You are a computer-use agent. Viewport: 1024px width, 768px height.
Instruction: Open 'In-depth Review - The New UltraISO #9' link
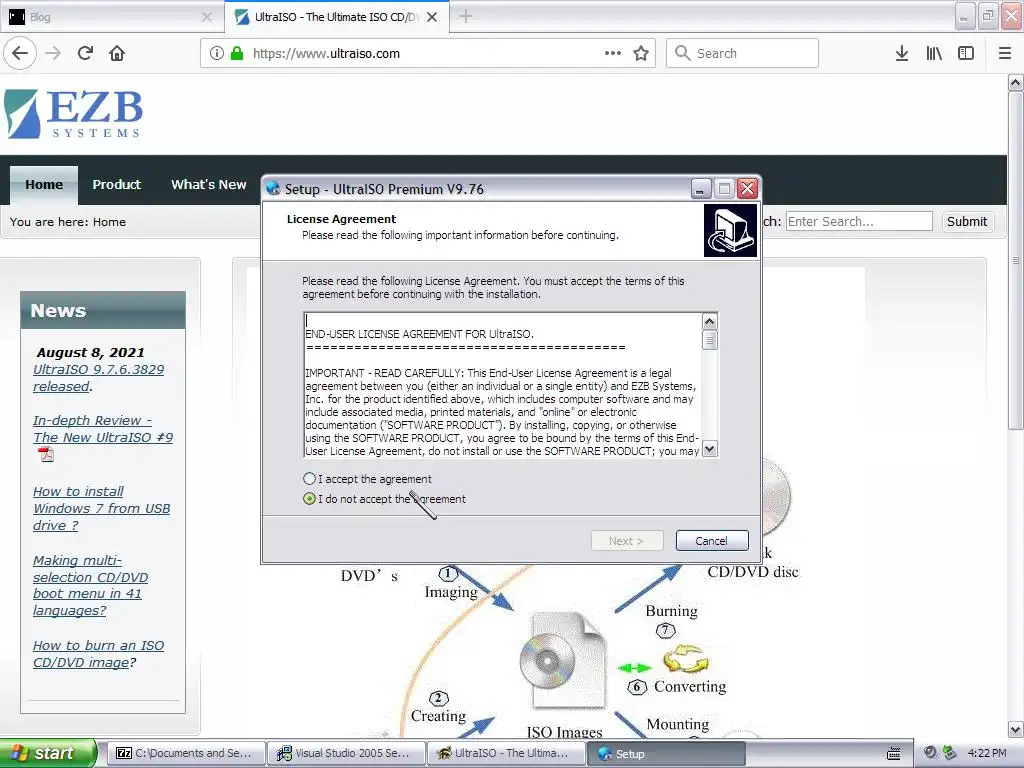pos(103,429)
